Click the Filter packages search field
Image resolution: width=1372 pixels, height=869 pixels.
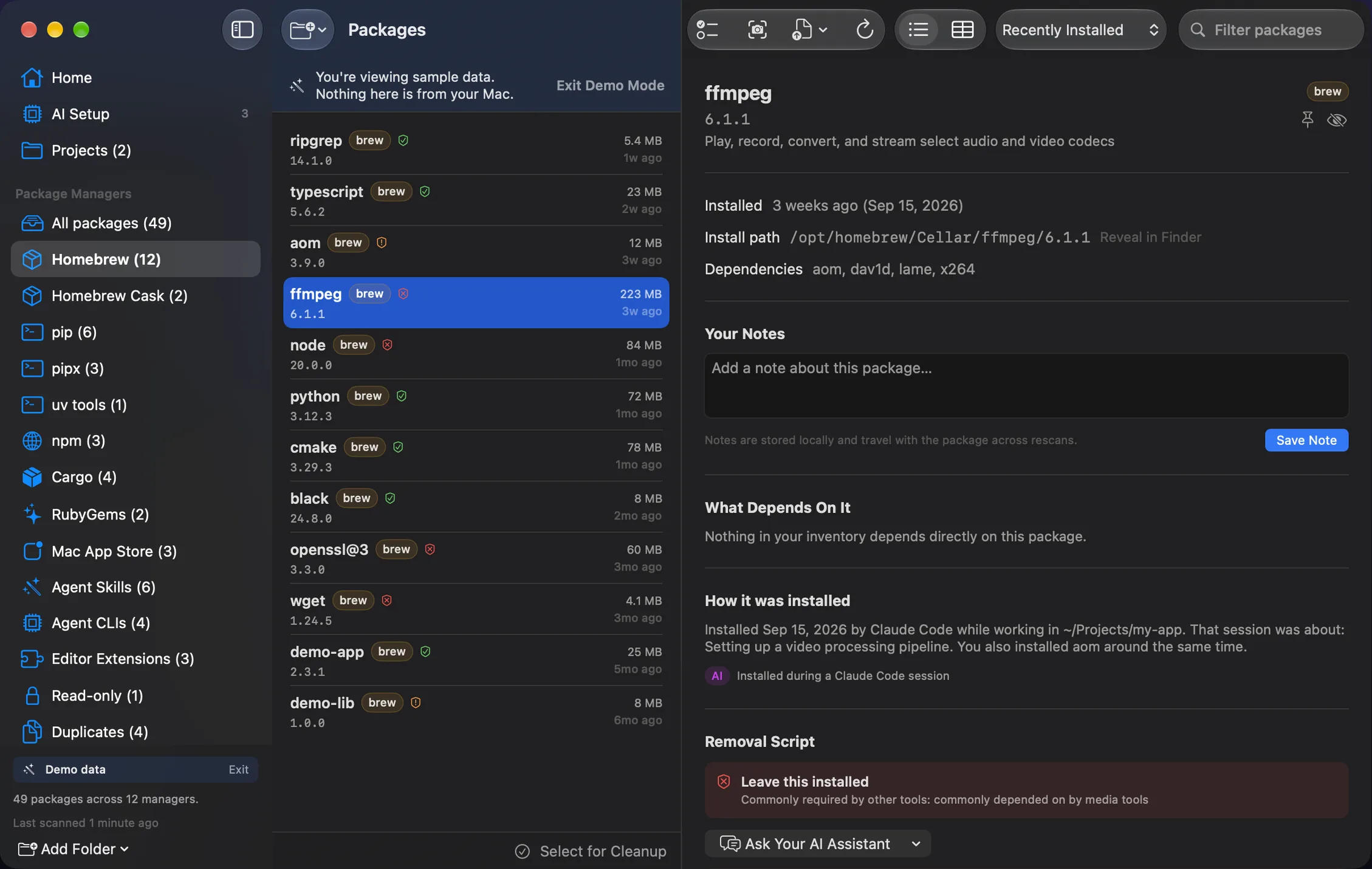click(x=1271, y=29)
